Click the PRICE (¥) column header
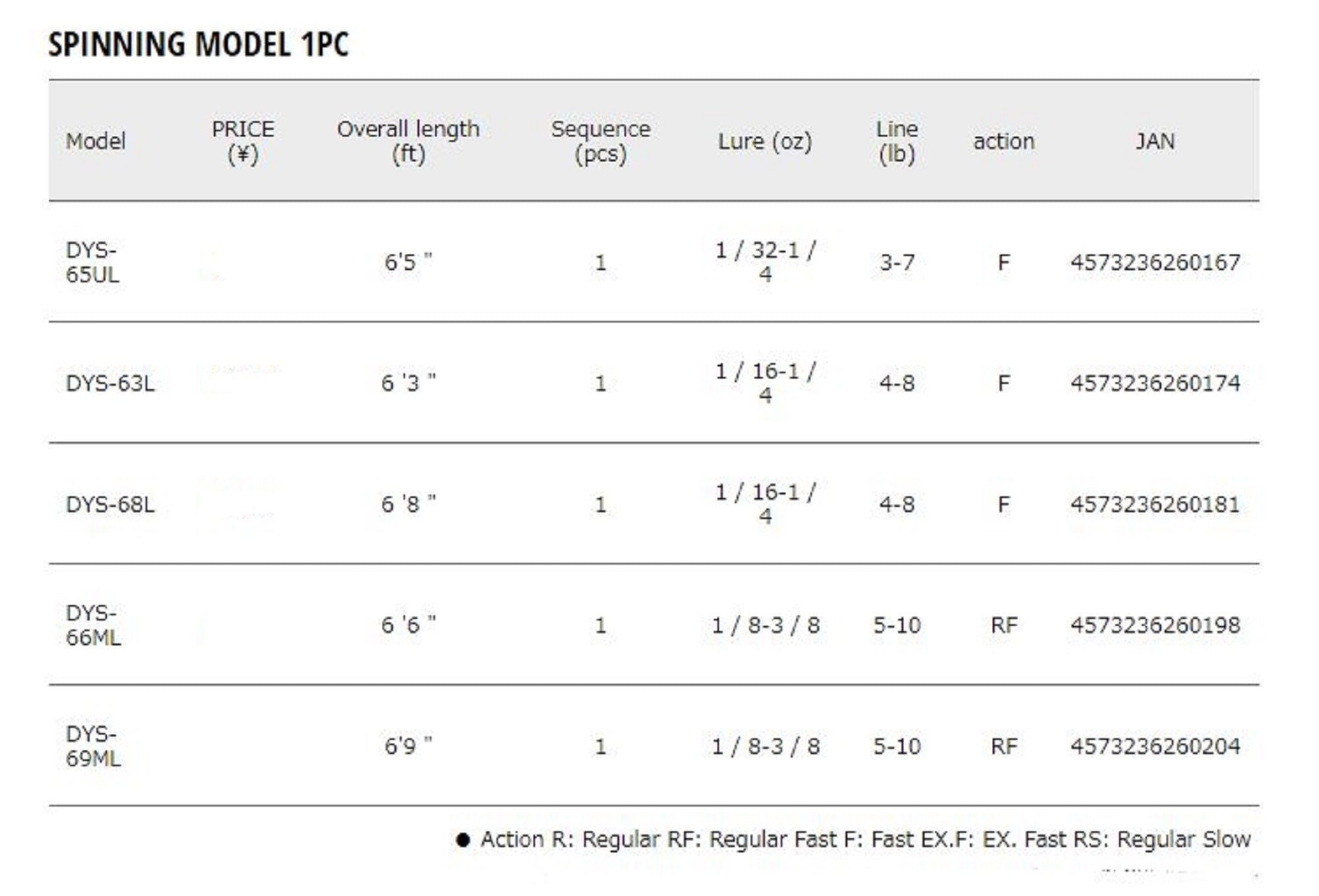This screenshot has height=896, width=1319. coord(243,141)
